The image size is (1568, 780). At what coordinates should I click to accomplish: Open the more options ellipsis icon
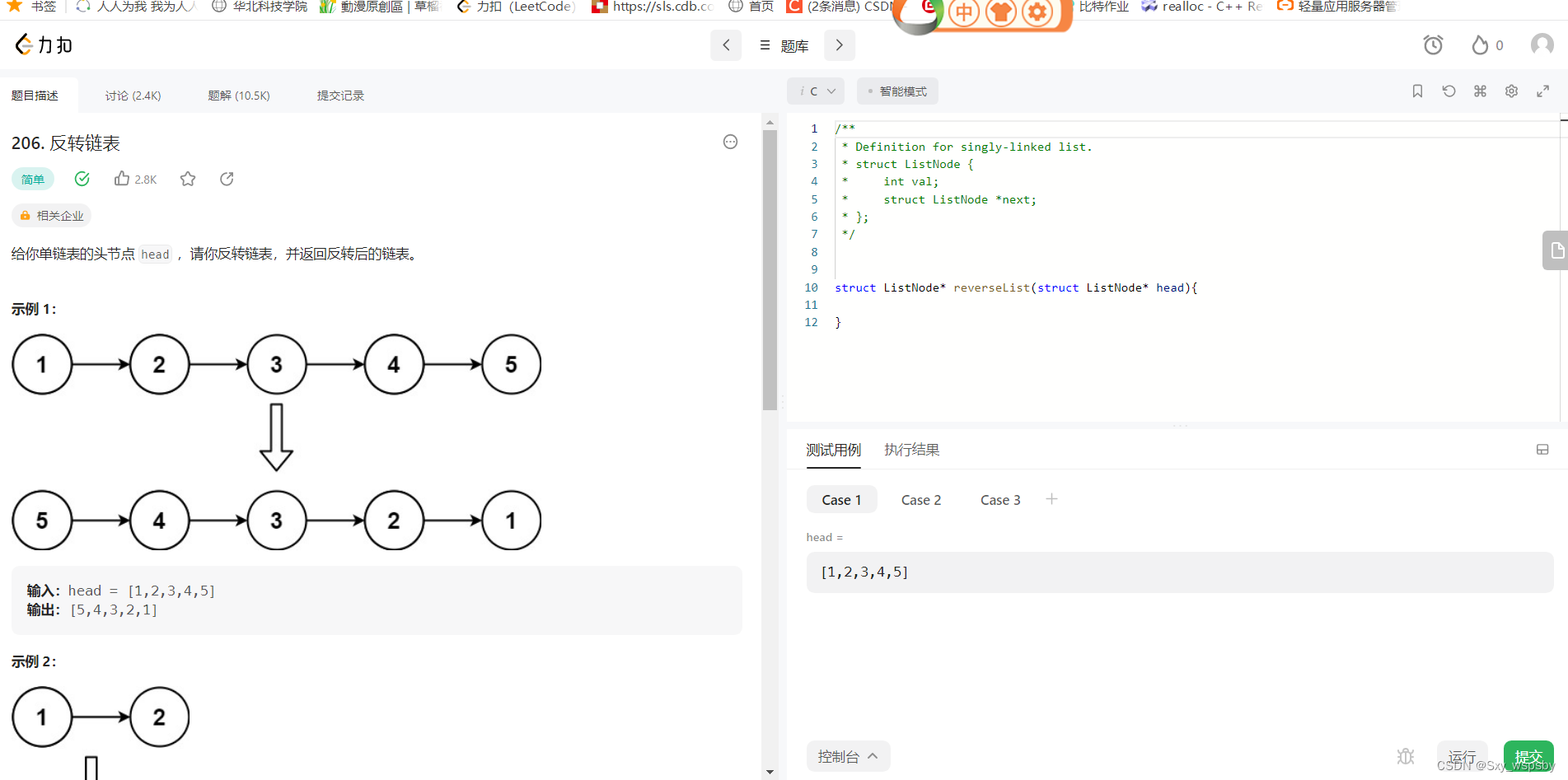730,142
